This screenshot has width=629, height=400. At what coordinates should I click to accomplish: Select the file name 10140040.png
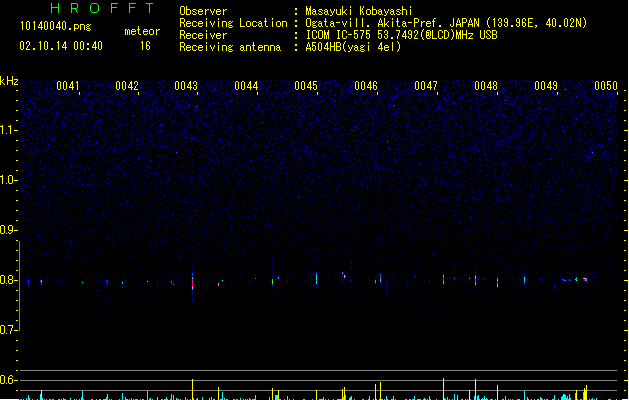[x=56, y=26]
